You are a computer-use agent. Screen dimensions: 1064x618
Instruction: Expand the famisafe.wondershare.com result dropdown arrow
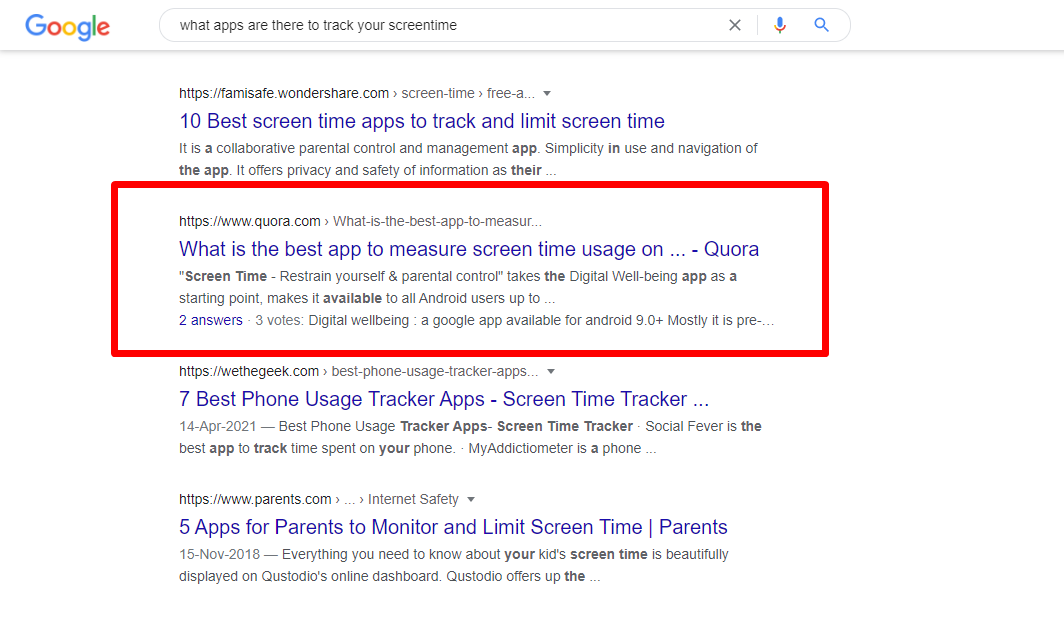click(547, 94)
